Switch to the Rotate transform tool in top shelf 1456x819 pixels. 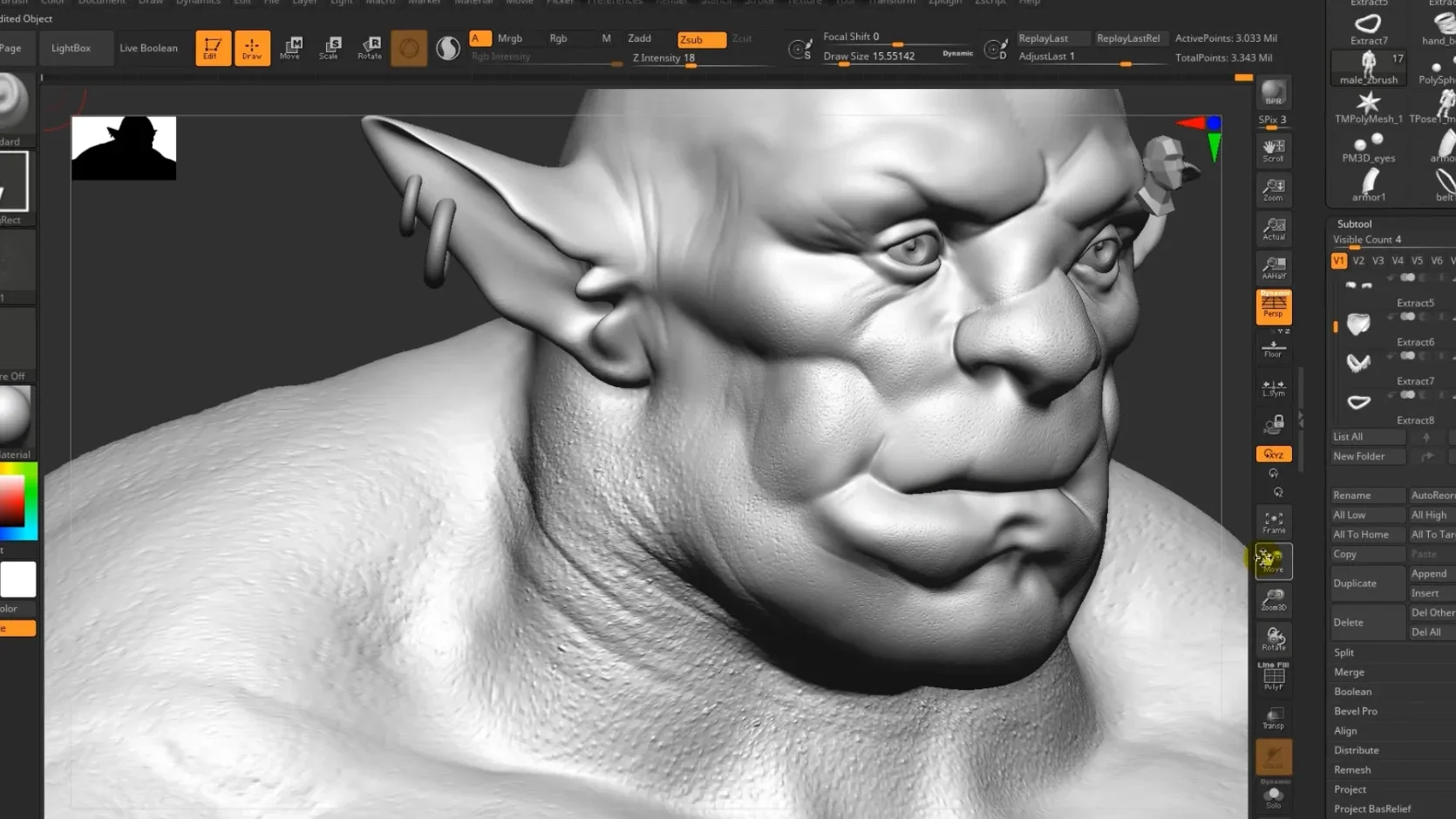coord(370,48)
